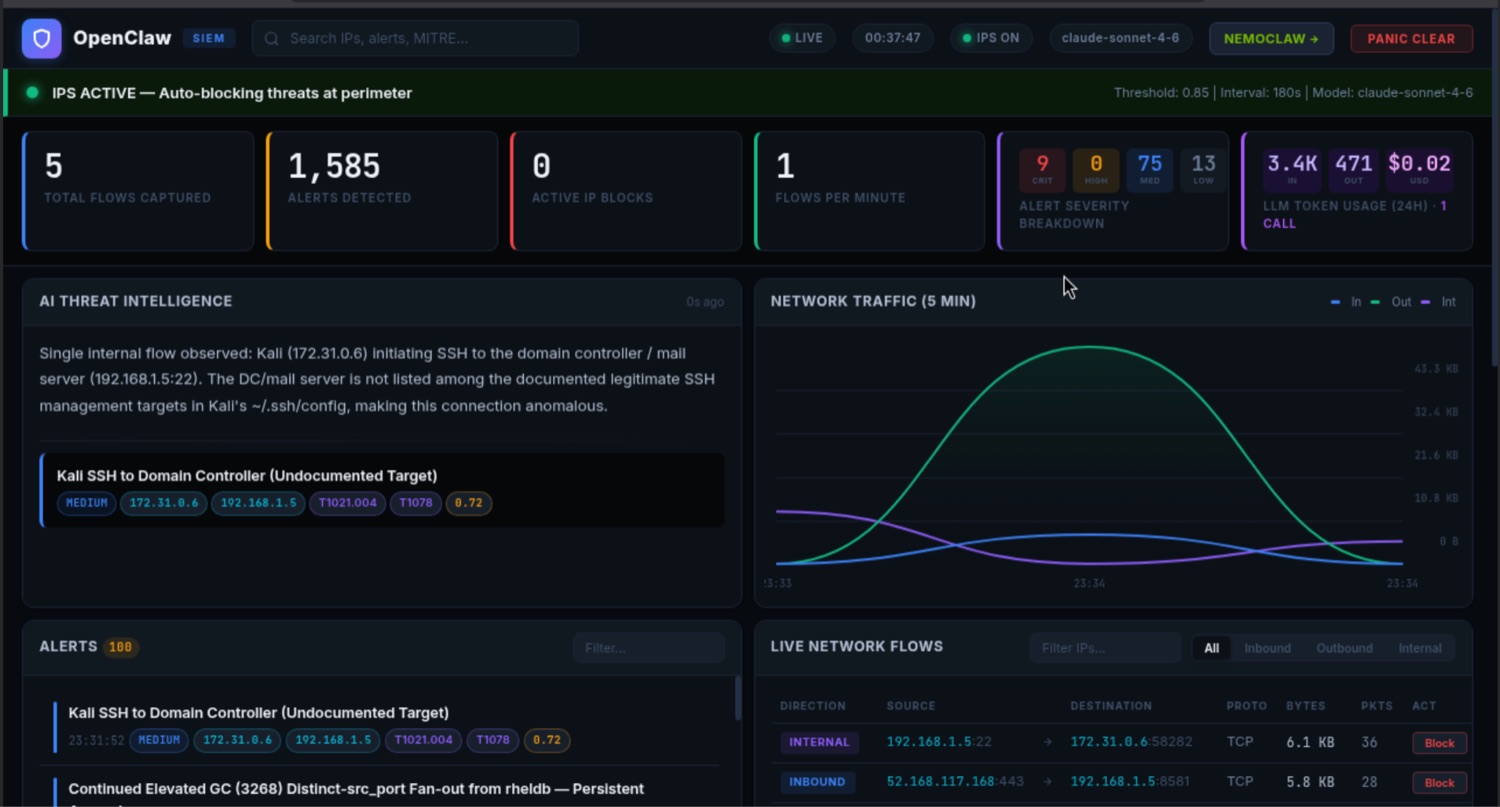Toggle the Out series in traffic legend
1500x807 pixels.
[1391, 302]
